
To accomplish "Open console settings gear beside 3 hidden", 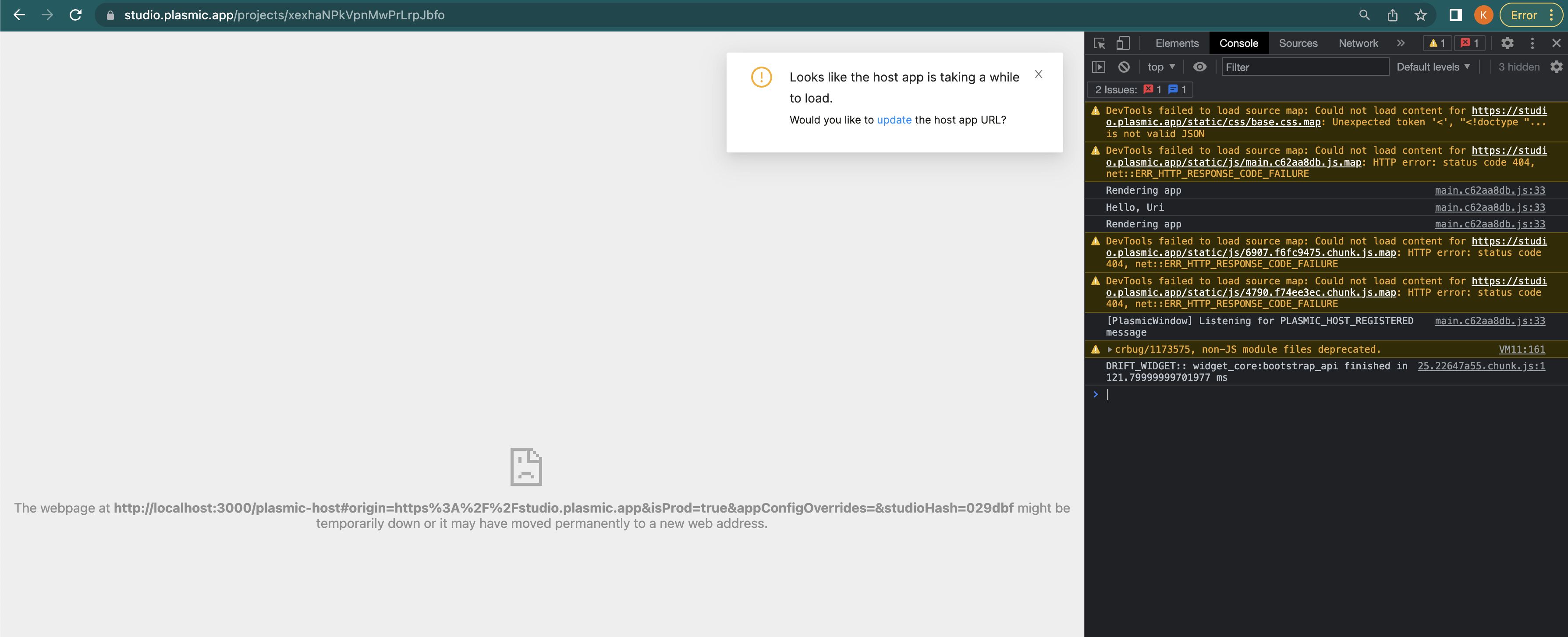I will point(1556,67).
